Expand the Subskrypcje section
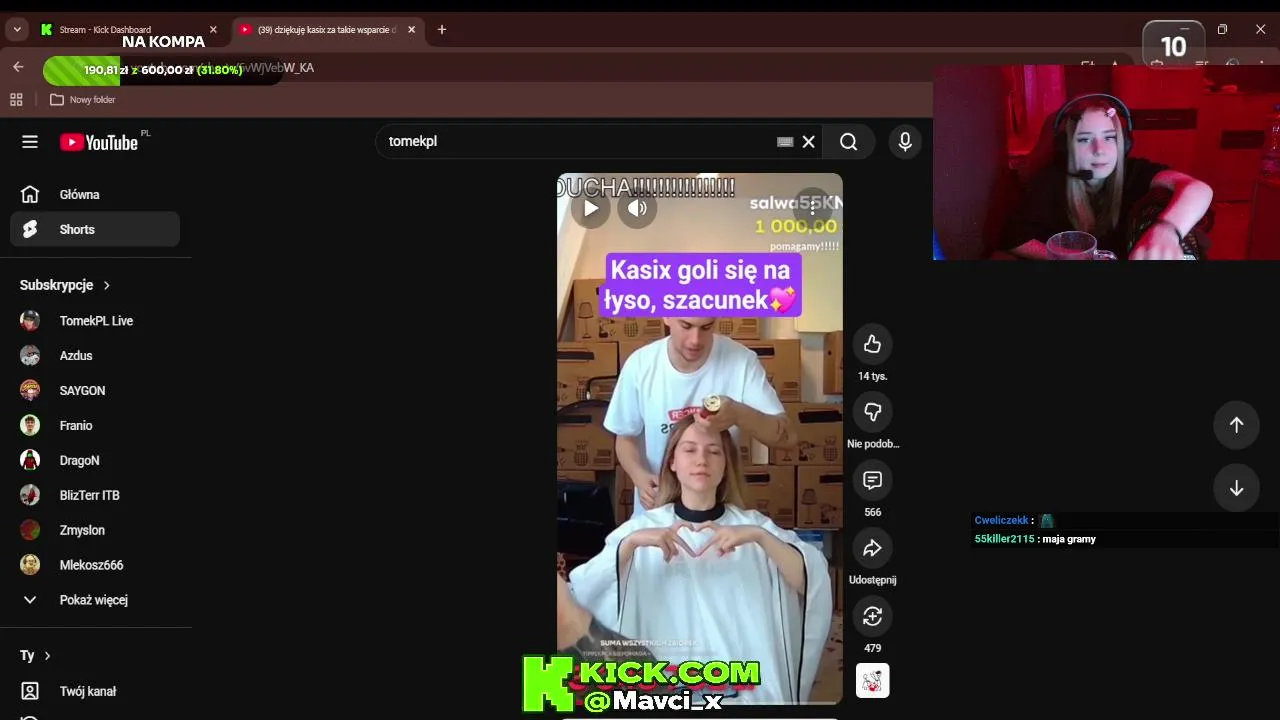Image resolution: width=1280 pixels, height=720 pixels. [x=65, y=285]
